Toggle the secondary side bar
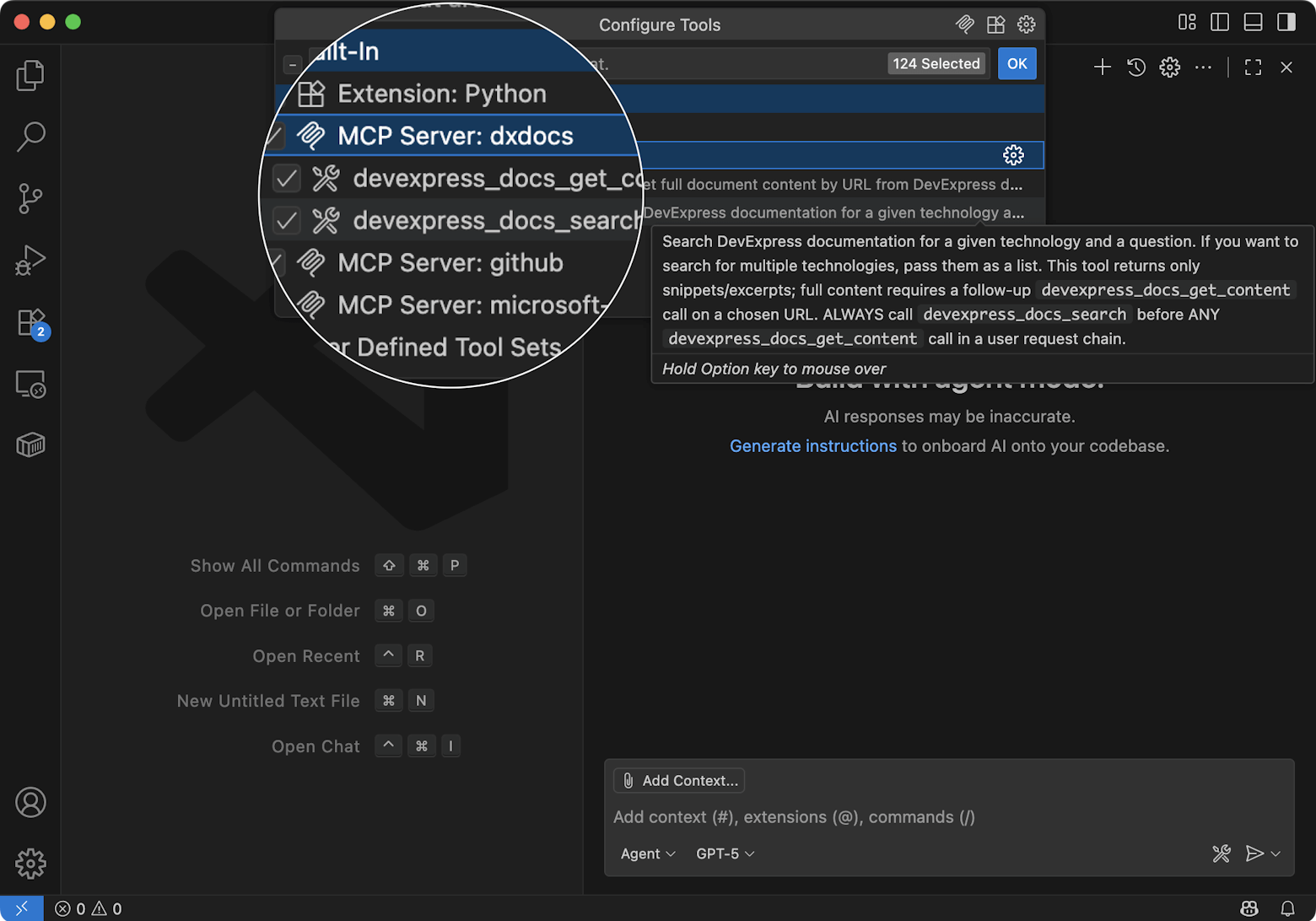This screenshot has width=1316, height=921. [x=1286, y=22]
